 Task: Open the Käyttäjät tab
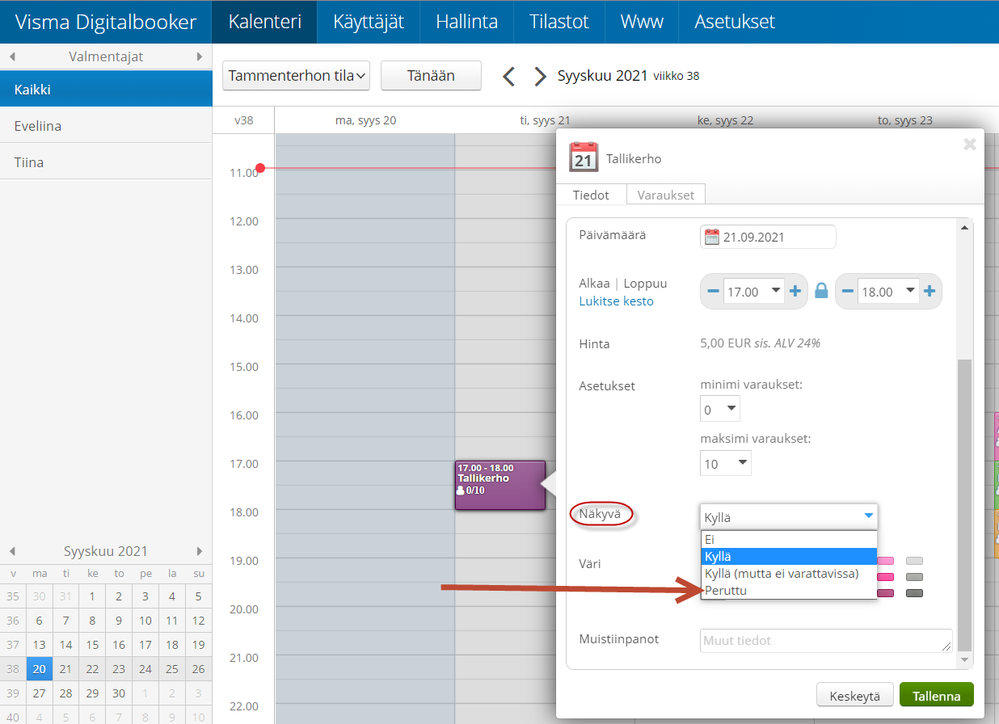click(368, 22)
